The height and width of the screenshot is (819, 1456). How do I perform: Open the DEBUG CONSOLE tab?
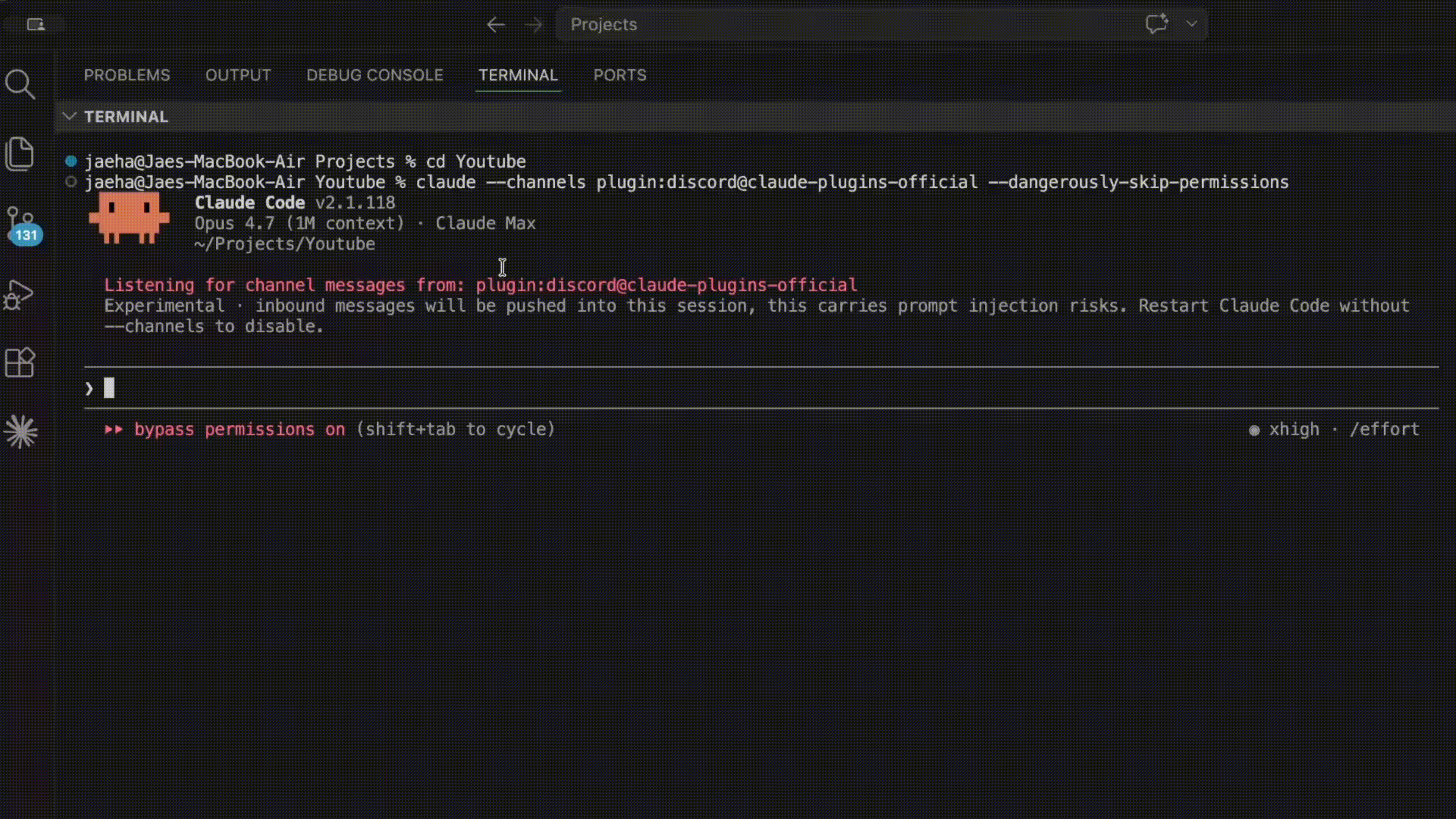pyautogui.click(x=375, y=75)
